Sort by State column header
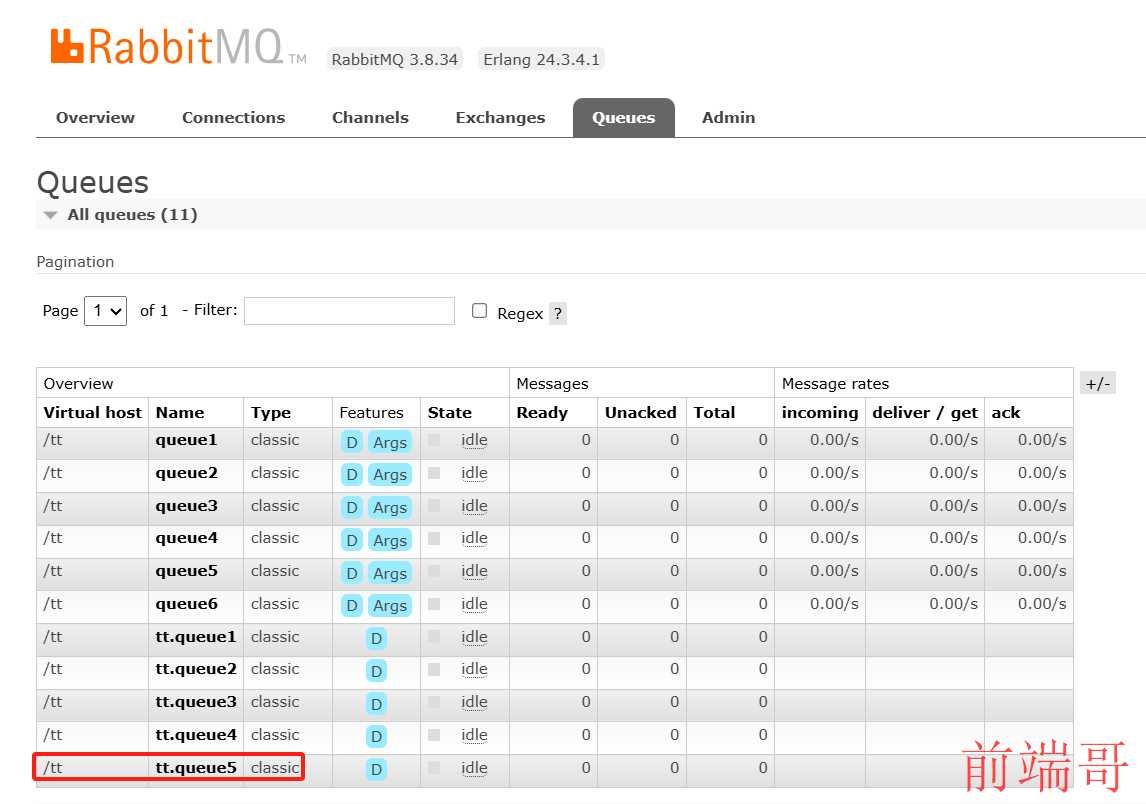 tap(449, 412)
